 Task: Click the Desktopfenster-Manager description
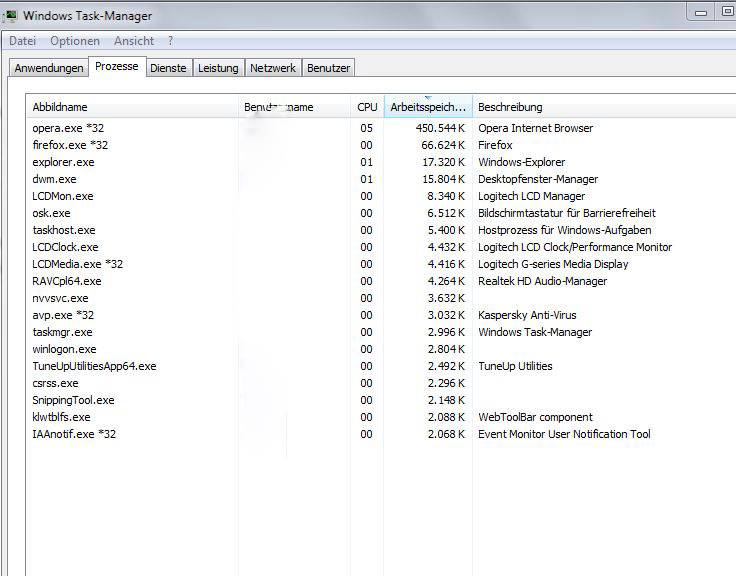click(x=538, y=179)
